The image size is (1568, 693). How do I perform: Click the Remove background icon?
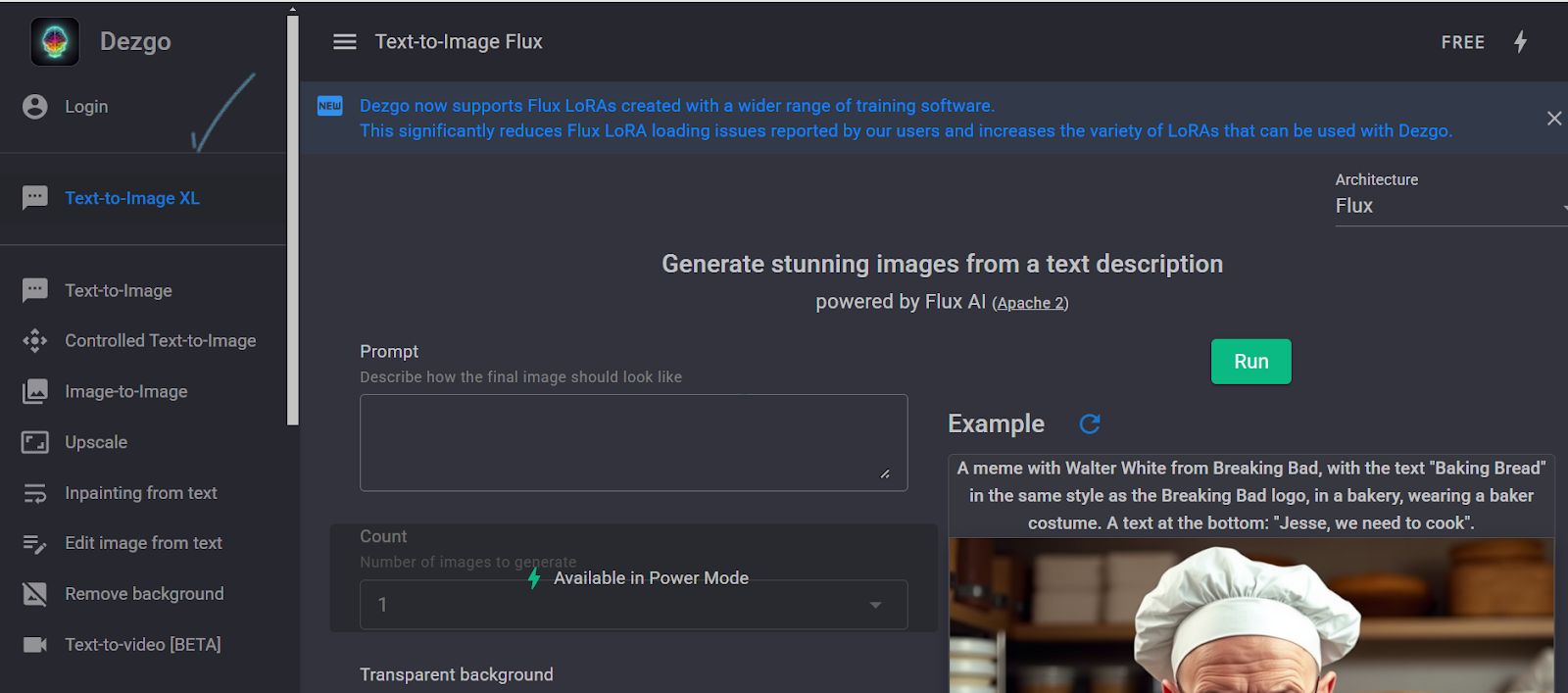tap(35, 594)
